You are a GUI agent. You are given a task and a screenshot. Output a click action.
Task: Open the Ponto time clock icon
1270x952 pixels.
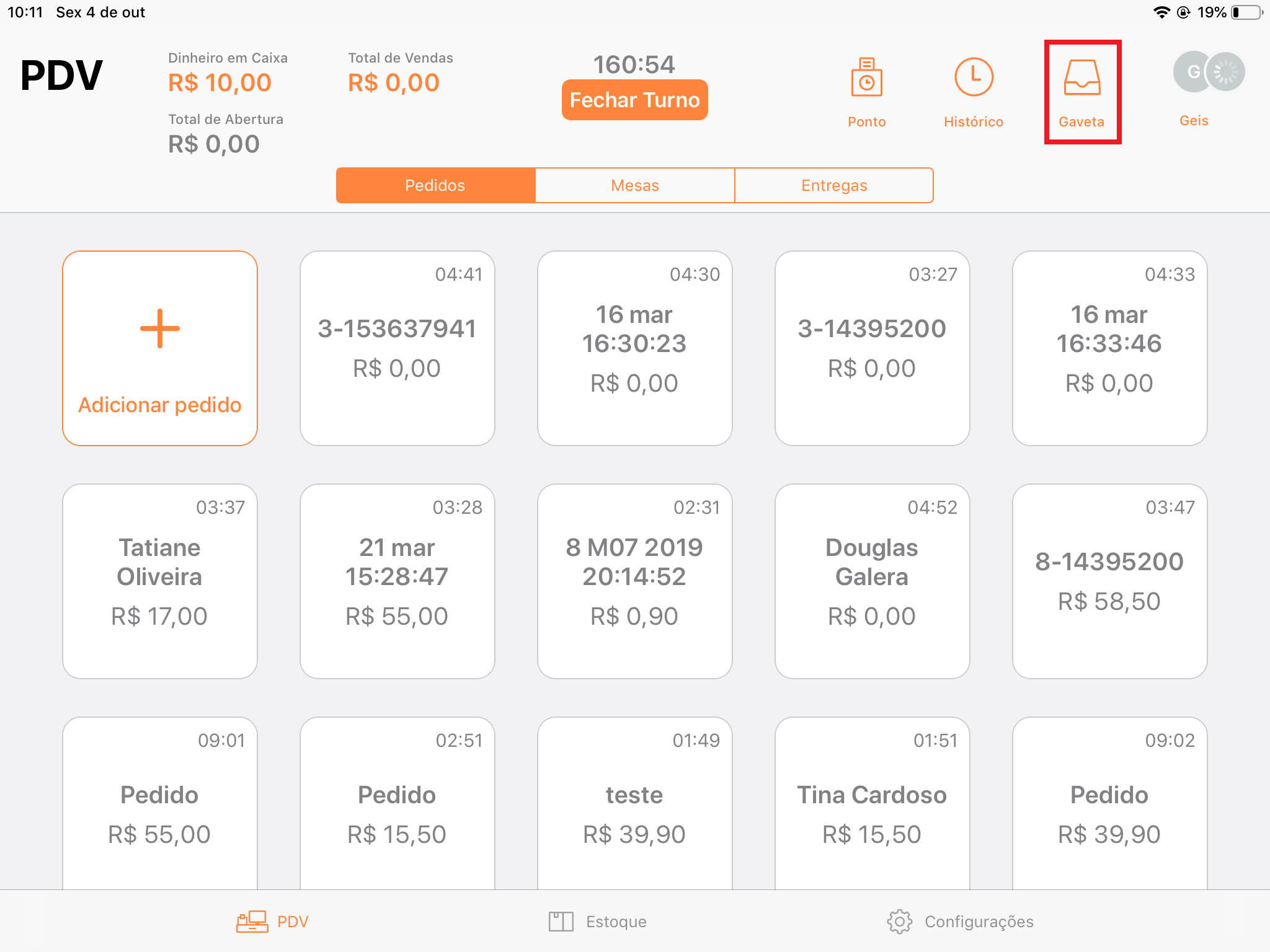[866, 77]
